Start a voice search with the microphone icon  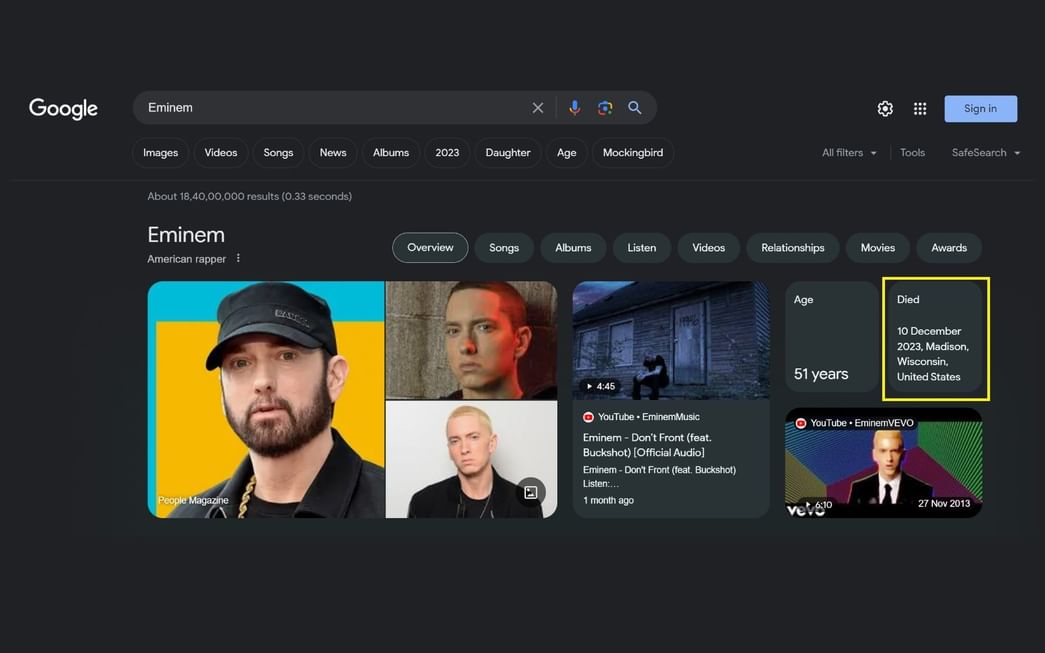tap(572, 107)
